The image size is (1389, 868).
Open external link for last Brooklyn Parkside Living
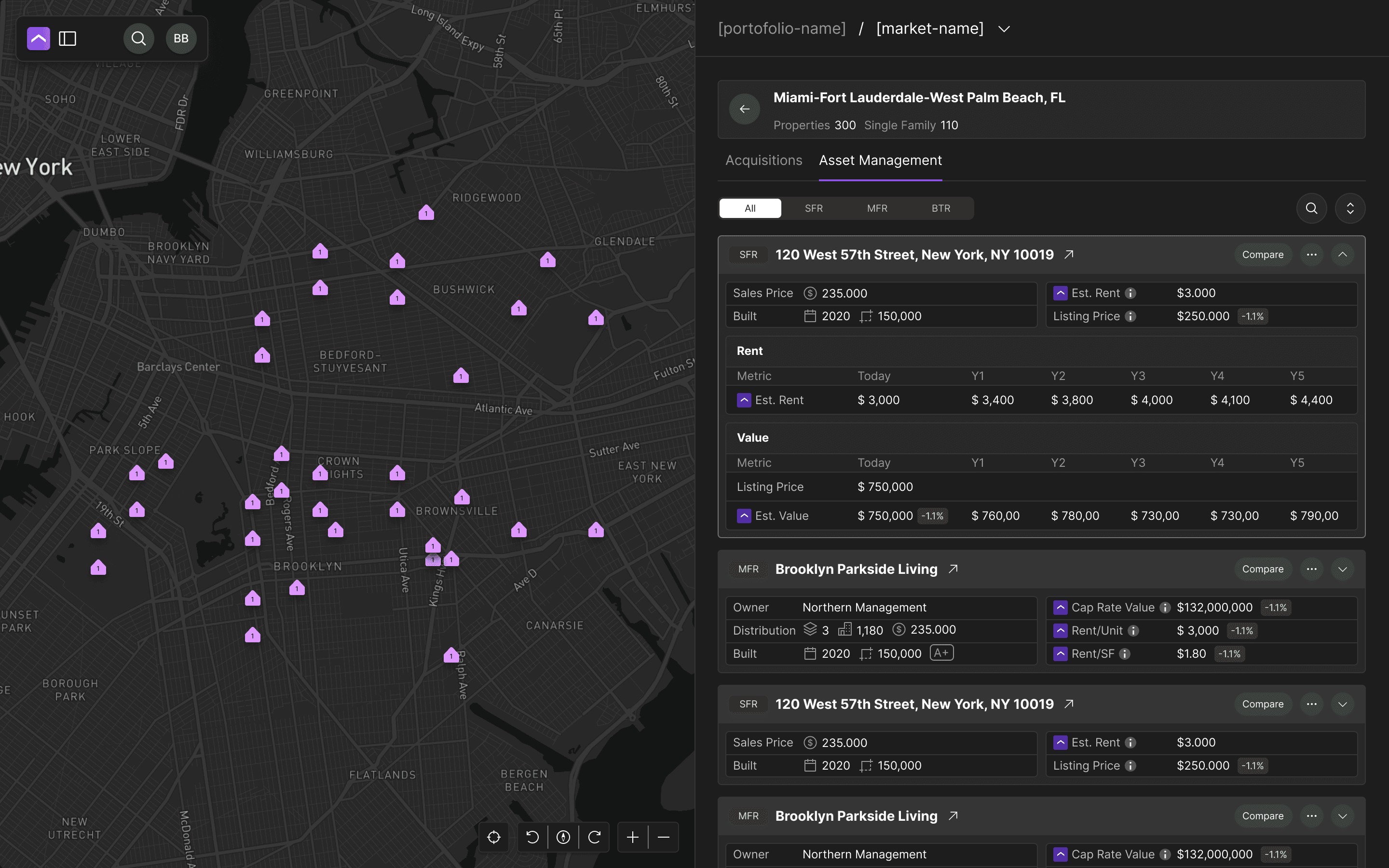[x=953, y=816]
